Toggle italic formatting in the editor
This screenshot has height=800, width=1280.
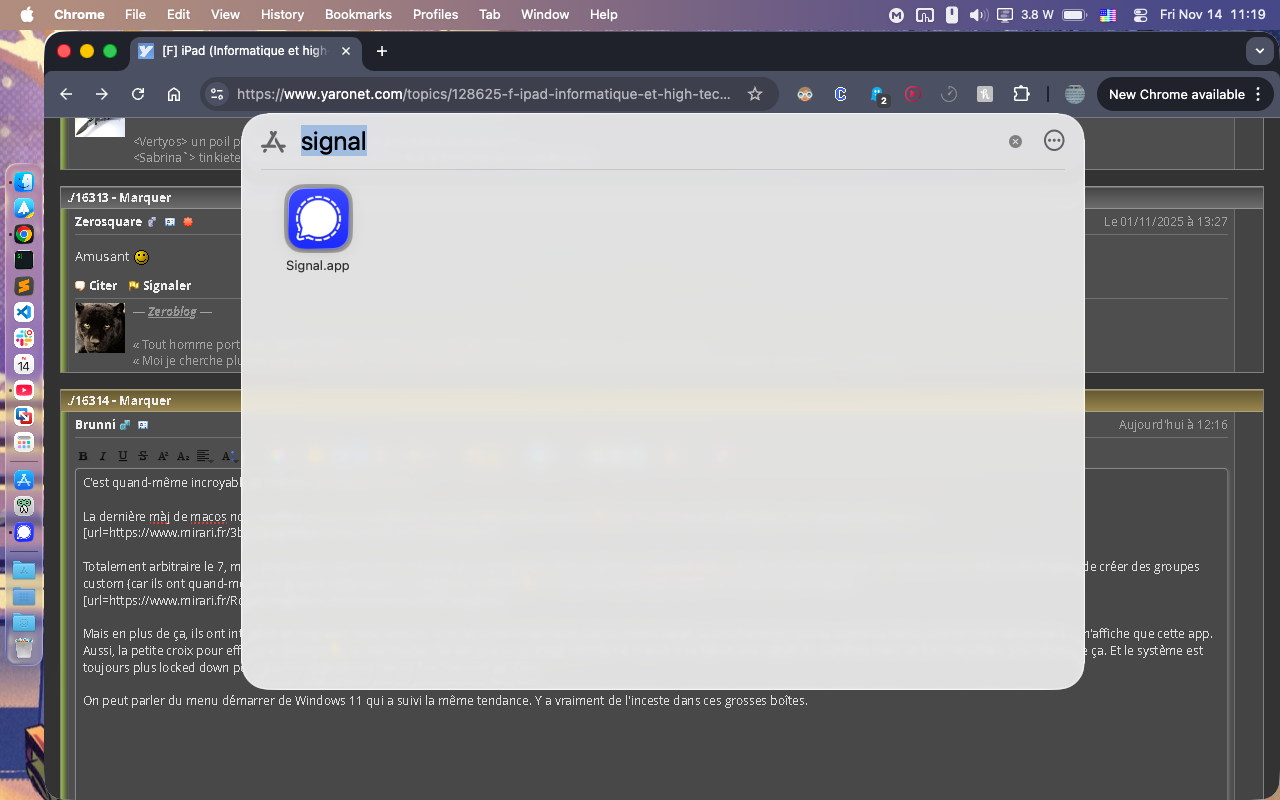tap(103, 456)
